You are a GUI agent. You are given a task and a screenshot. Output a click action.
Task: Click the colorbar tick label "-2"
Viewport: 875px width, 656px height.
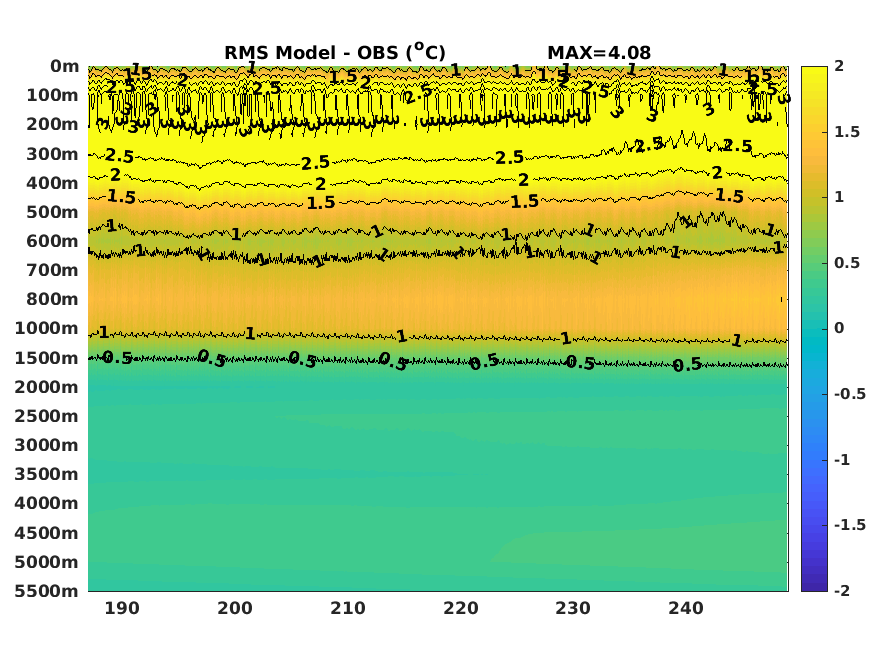coord(842,590)
